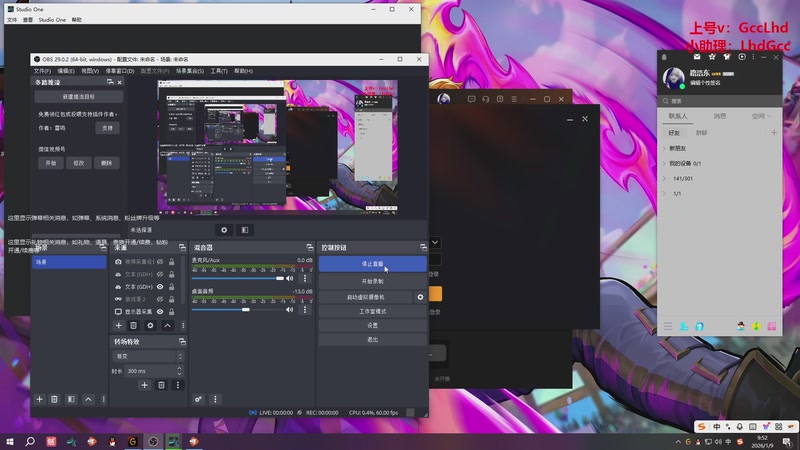Toggle lock on 视频采集设备 source

tap(172, 262)
